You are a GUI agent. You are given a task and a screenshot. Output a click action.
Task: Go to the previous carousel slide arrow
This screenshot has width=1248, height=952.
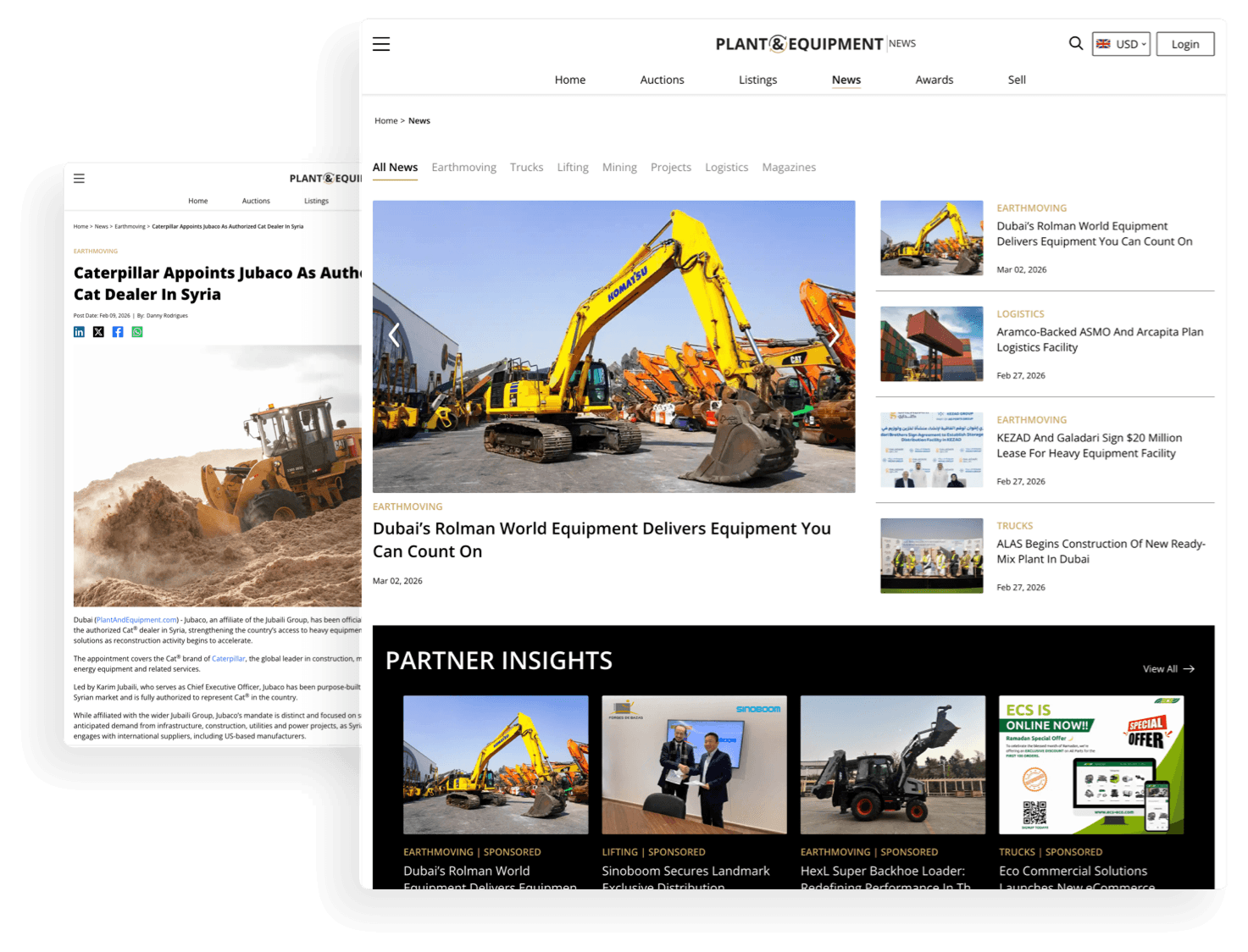pos(394,335)
